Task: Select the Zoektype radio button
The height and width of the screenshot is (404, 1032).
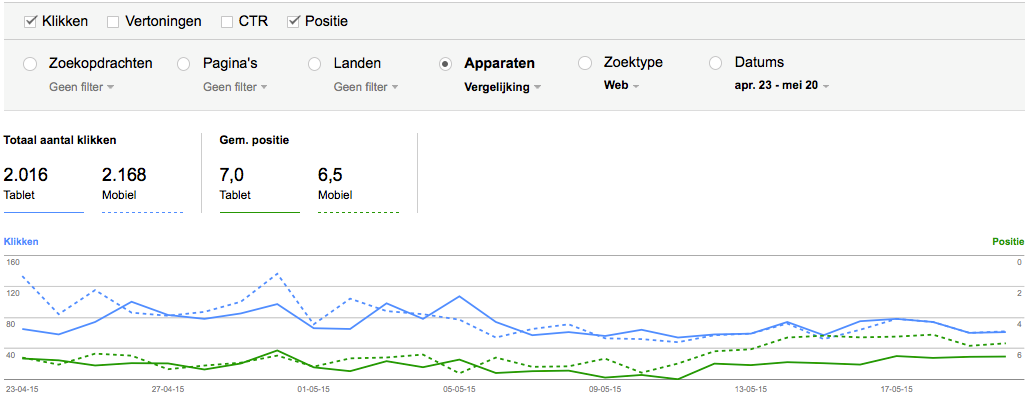Action: click(584, 63)
